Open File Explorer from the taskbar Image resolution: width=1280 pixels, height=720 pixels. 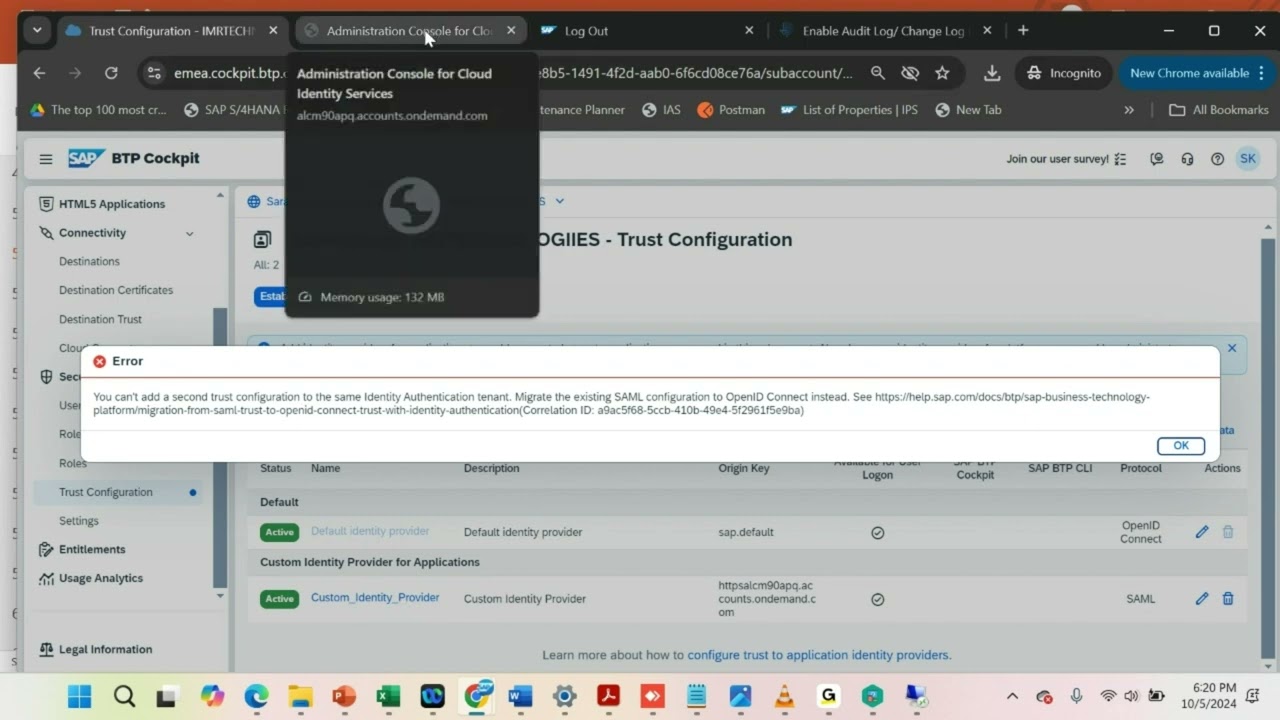click(x=300, y=696)
